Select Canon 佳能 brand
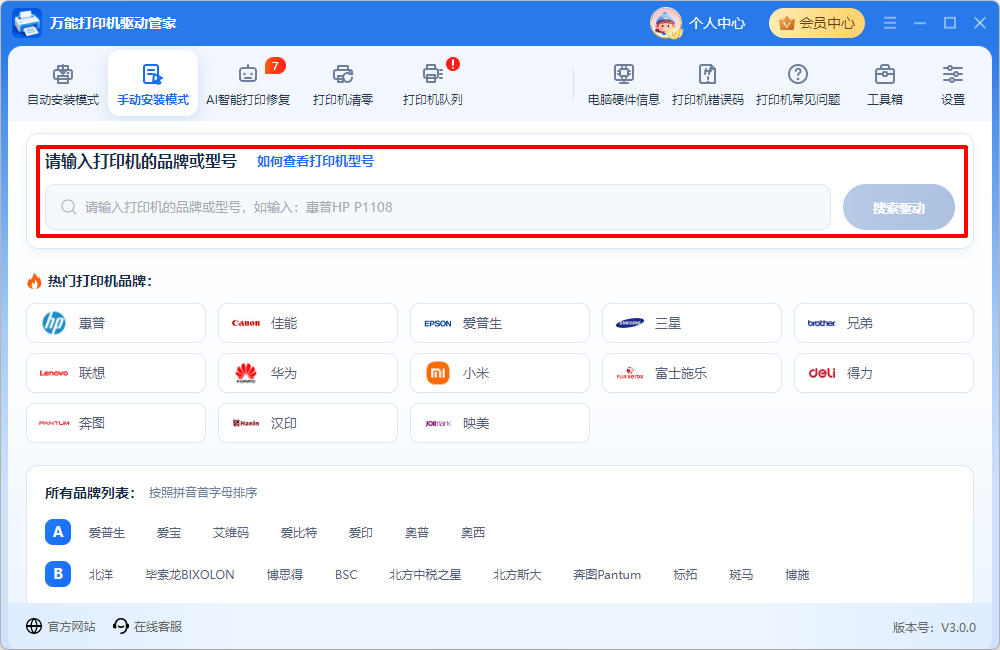Screen dimensions: 1000x650 click(x=308, y=323)
